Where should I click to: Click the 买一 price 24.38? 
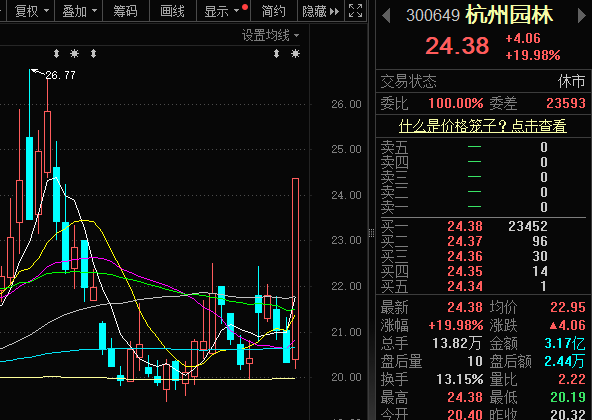[465, 226]
